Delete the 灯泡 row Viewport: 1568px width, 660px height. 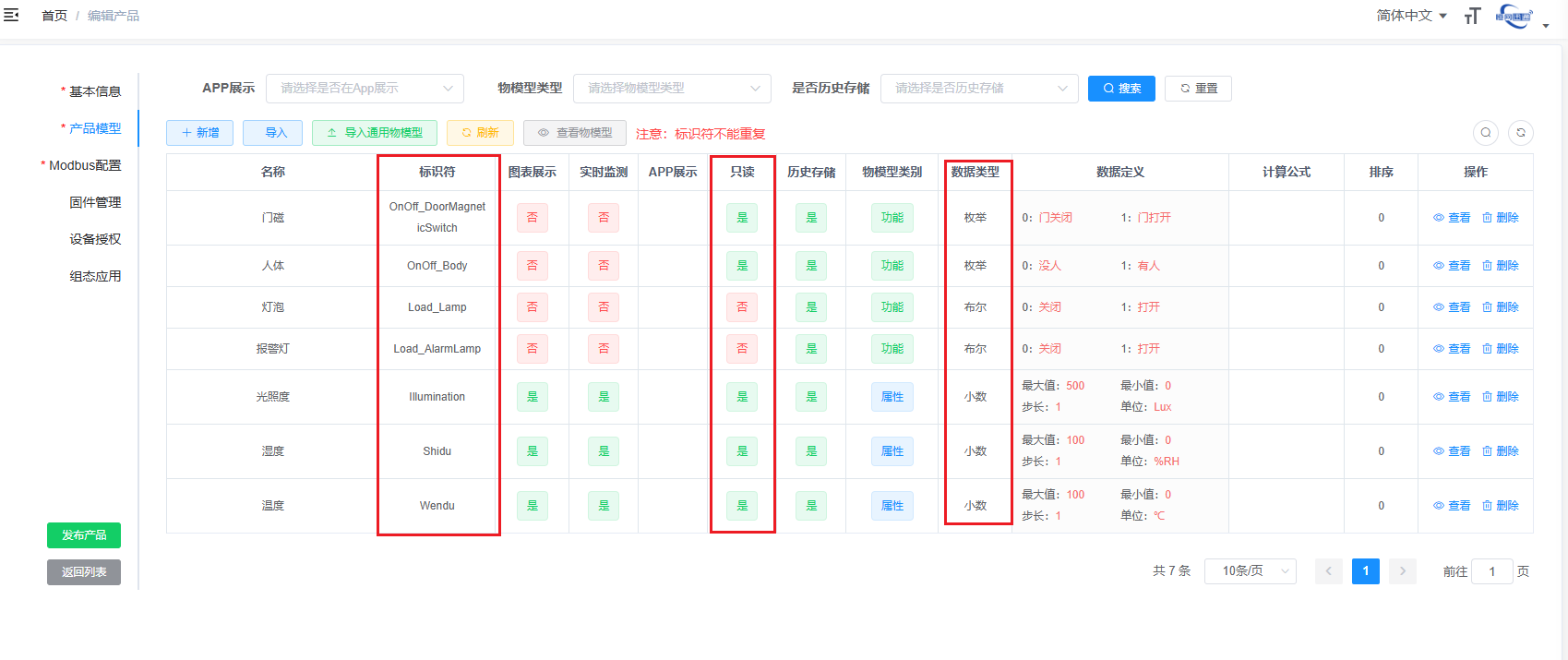pyautogui.click(x=1500, y=307)
